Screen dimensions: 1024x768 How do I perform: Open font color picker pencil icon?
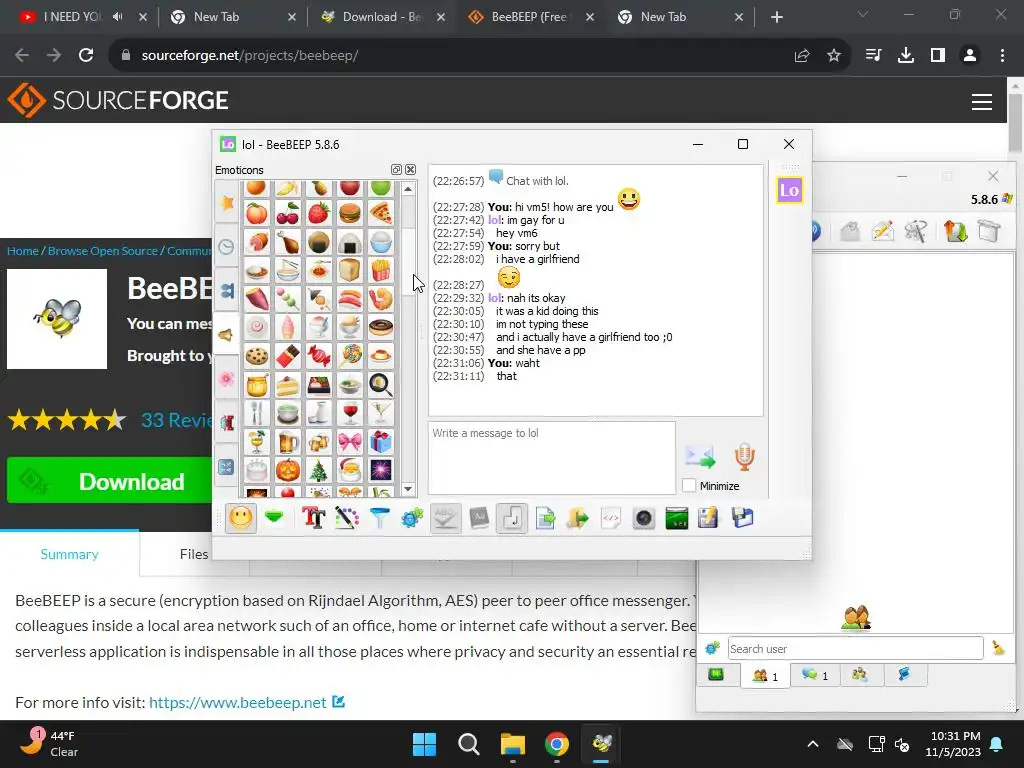(x=347, y=519)
